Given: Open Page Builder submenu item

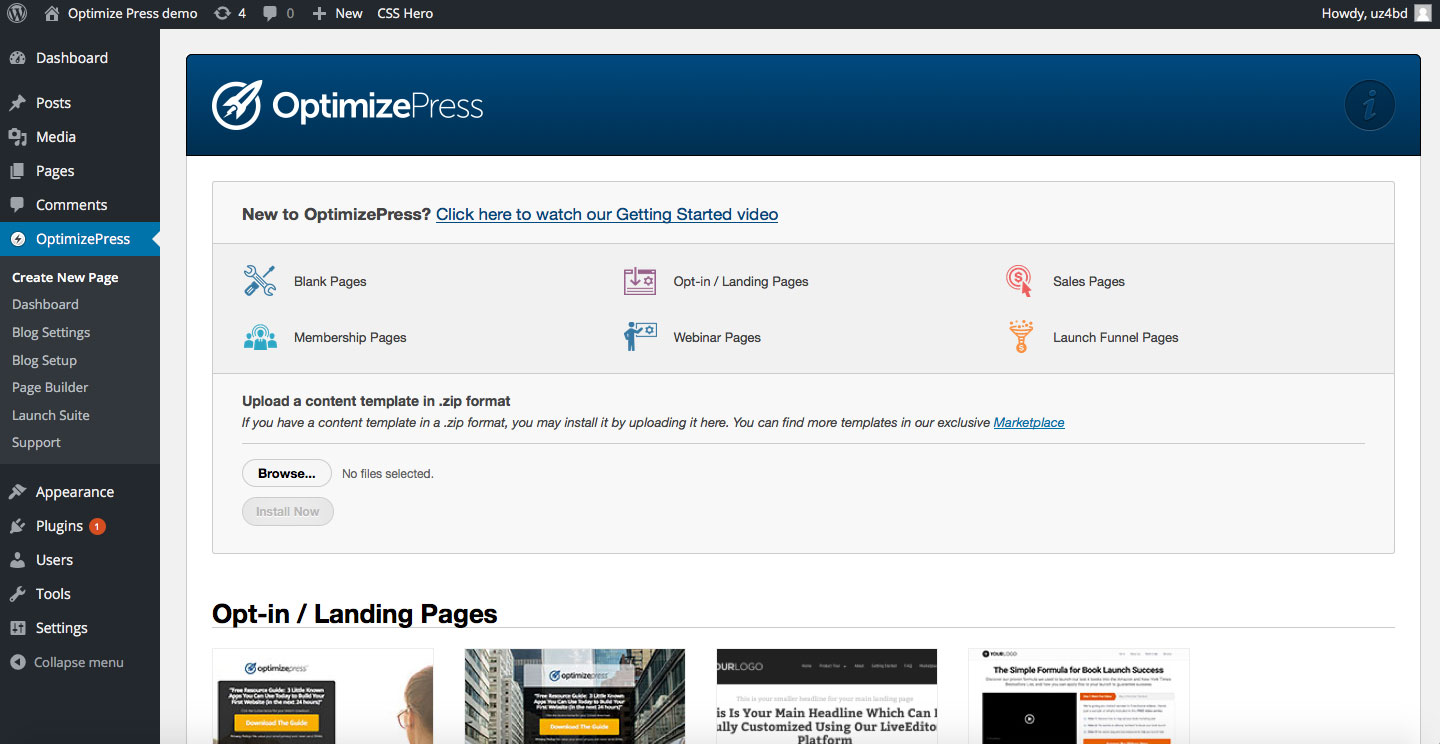Looking at the screenshot, I should 50,387.
